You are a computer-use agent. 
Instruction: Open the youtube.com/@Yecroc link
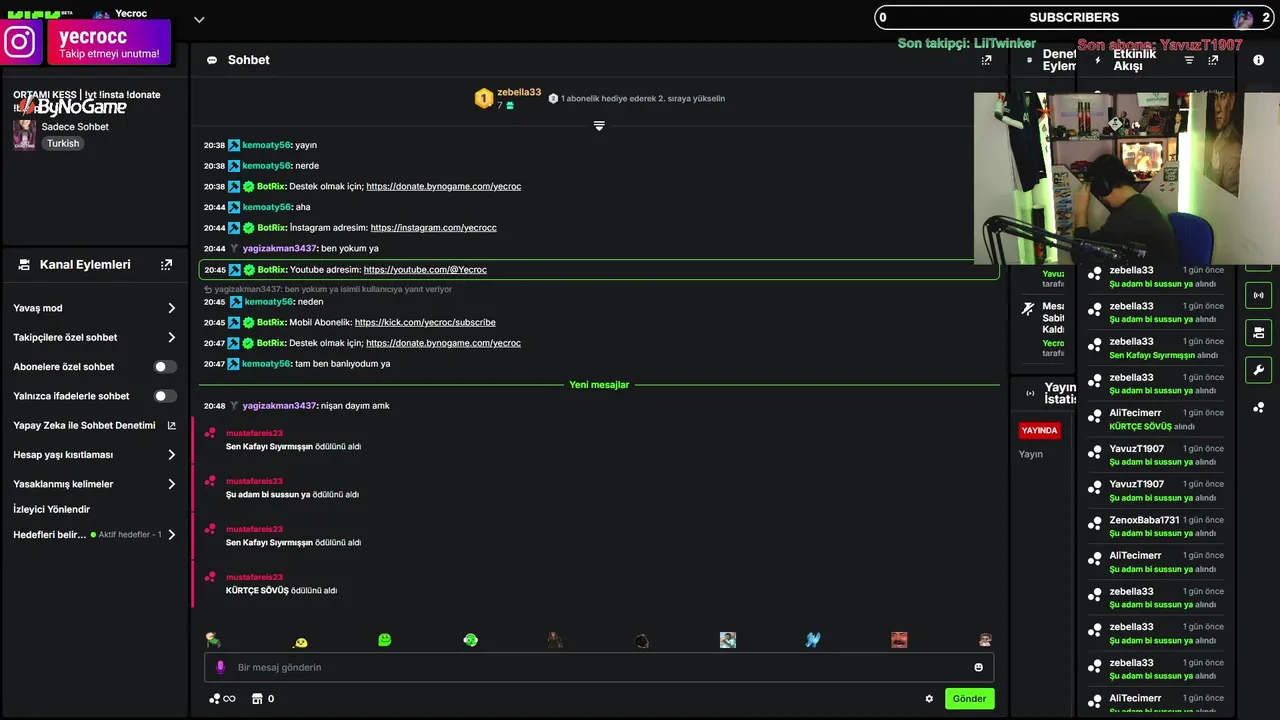[x=425, y=270]
